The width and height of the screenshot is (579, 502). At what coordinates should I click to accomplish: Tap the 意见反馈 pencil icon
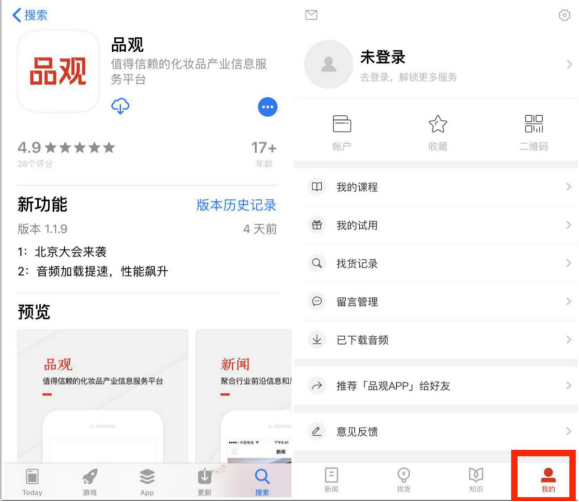317,431
